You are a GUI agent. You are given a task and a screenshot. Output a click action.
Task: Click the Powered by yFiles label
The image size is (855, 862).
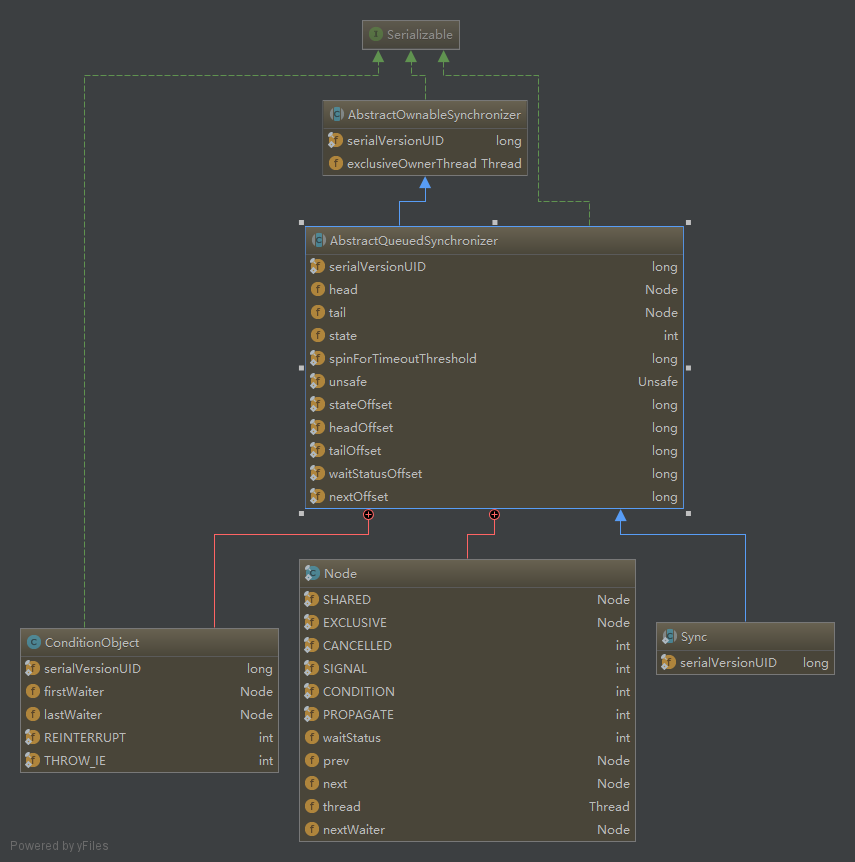click(x=60, y=846)
